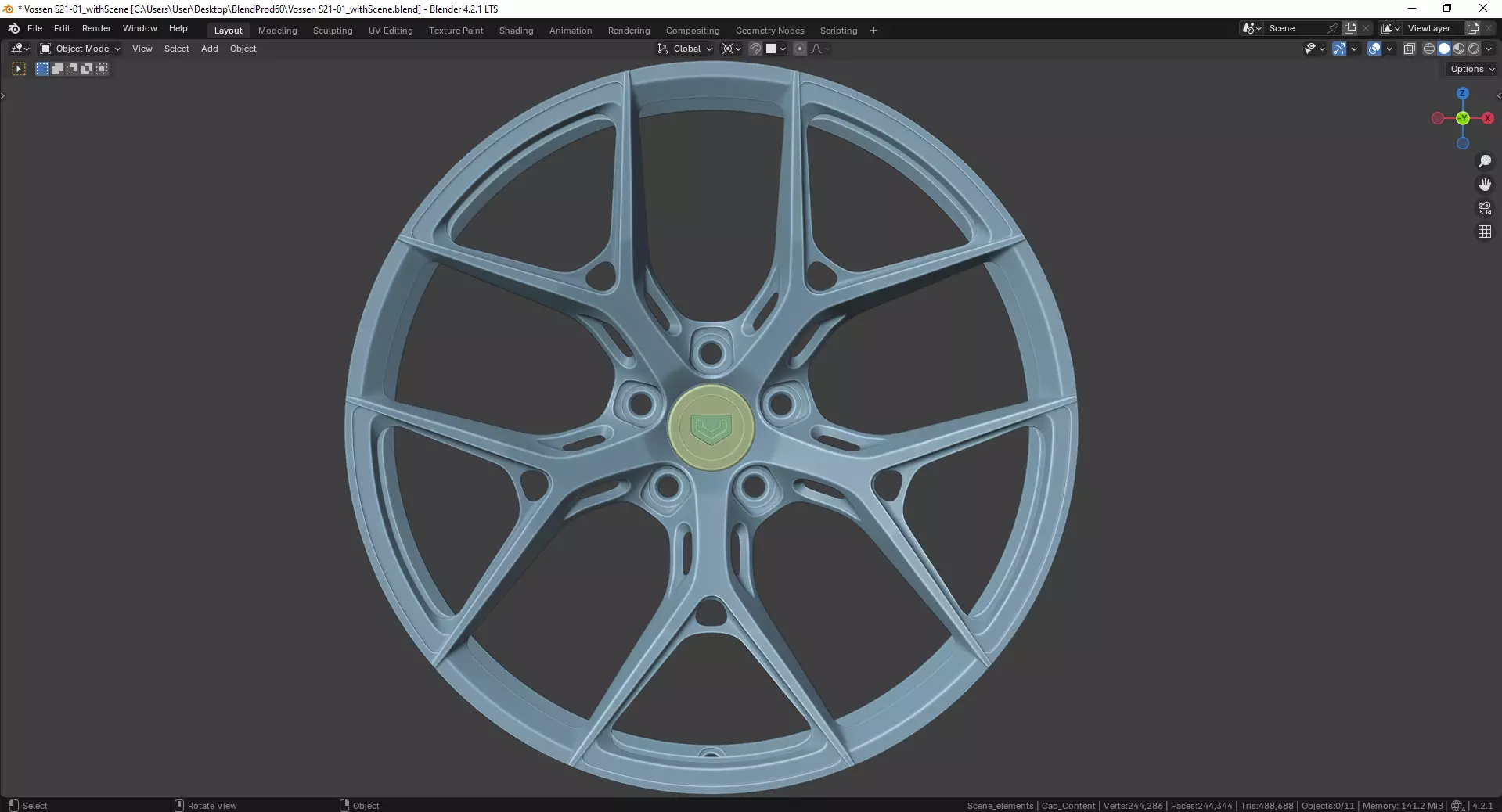Open snapping options dropdown

point(776,49)
